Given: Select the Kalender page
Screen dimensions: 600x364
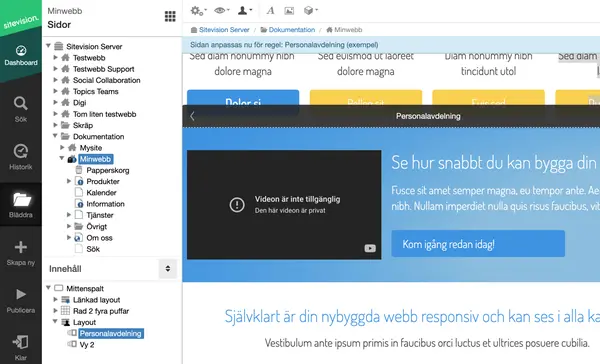Looking at the screenshot, I should 101,193.
